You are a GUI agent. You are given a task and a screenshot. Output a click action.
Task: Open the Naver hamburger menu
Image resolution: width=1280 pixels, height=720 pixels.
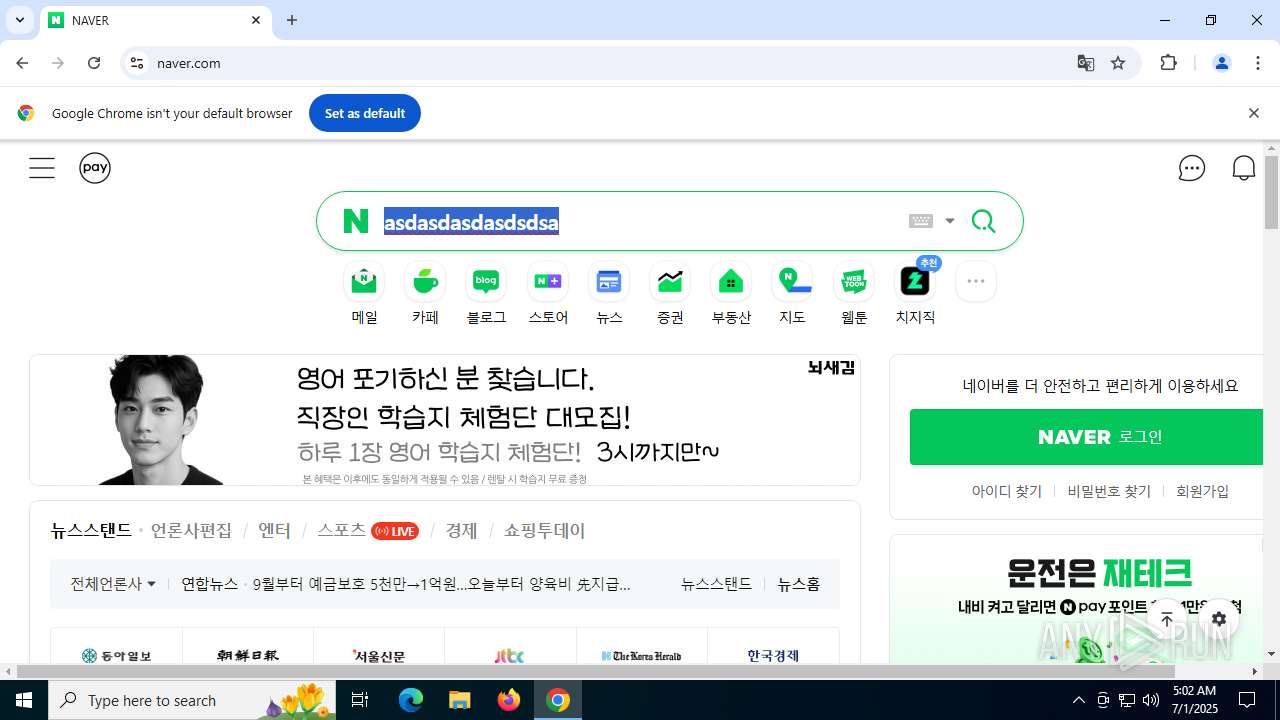click(x=42, y=168)
